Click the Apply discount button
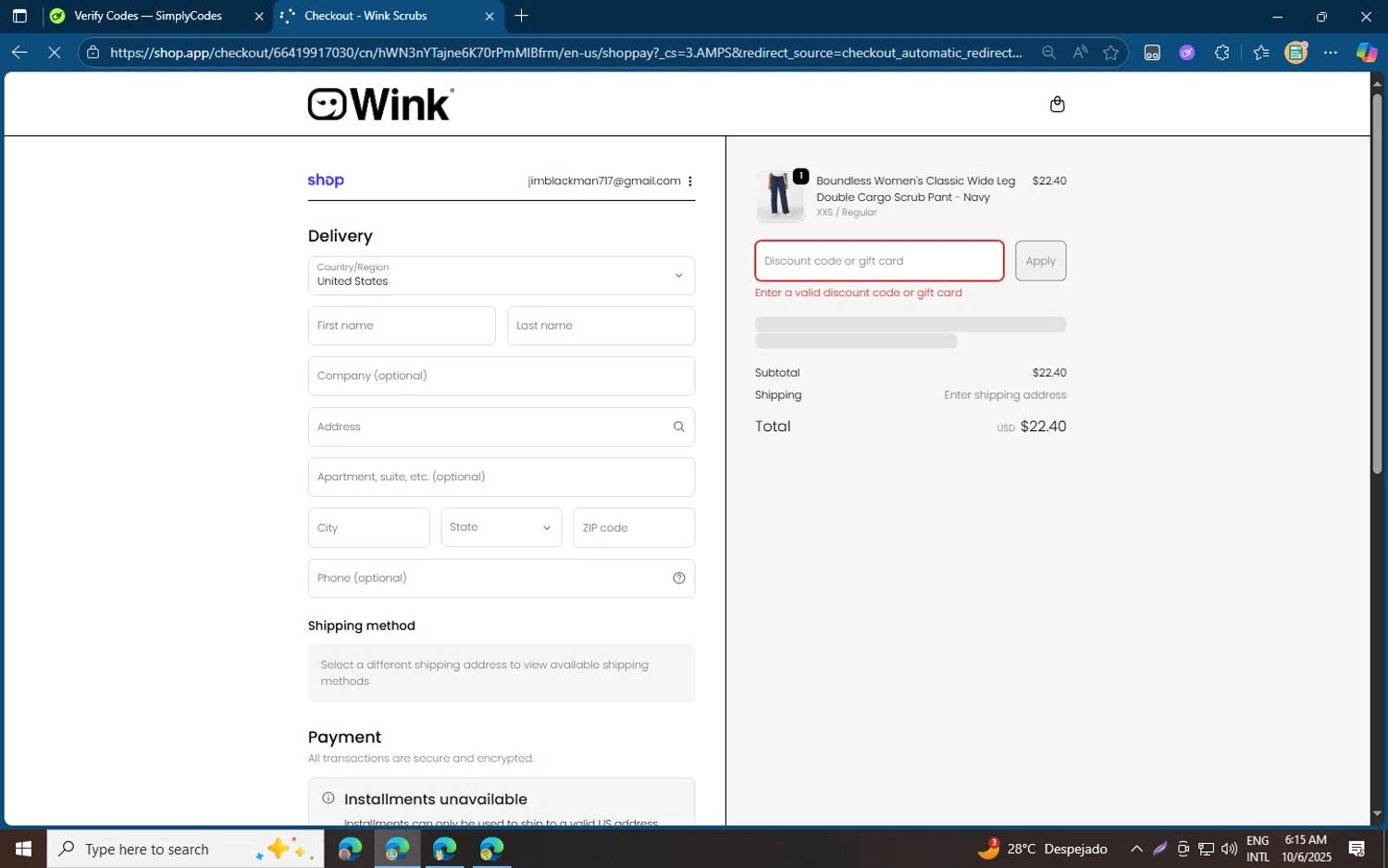Viewport: 1388px width, 868px height. coord(1040,261)
